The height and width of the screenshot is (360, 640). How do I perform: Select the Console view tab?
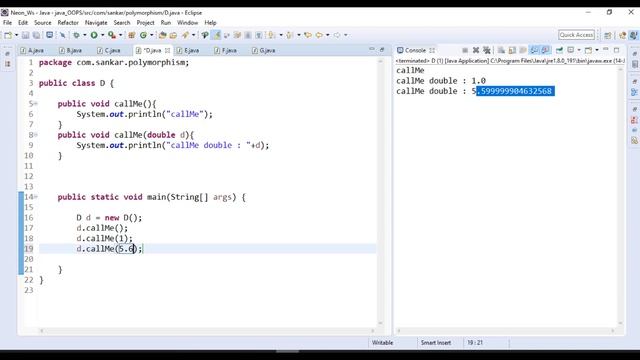(x=415, y=50)
